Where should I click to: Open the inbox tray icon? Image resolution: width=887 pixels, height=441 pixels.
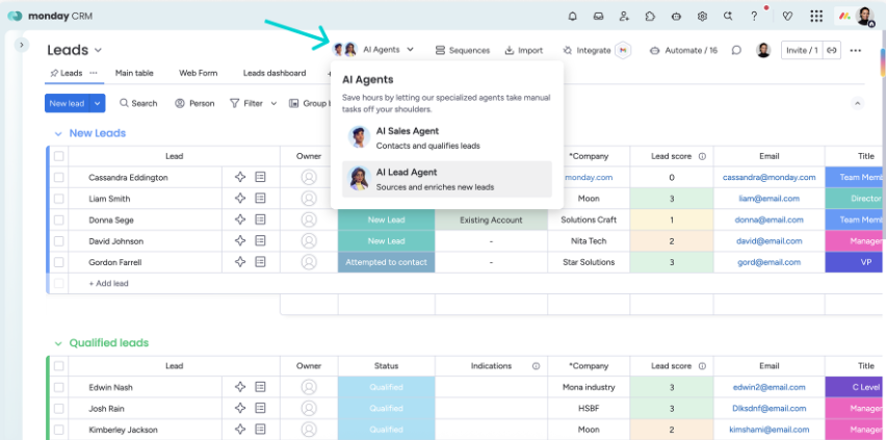coord(599,16)
